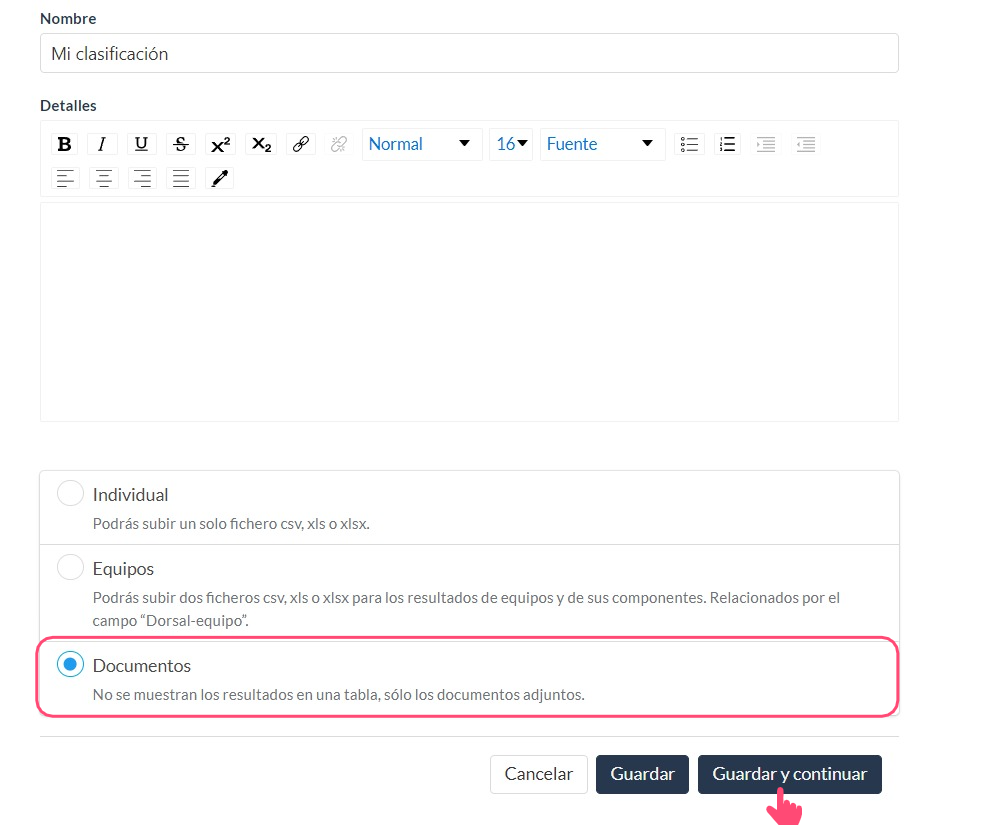Viewport: 991px width, 825px height.
Task: Click the 'Podrás subir dos ficheros' description
Action: pos(466,609)
